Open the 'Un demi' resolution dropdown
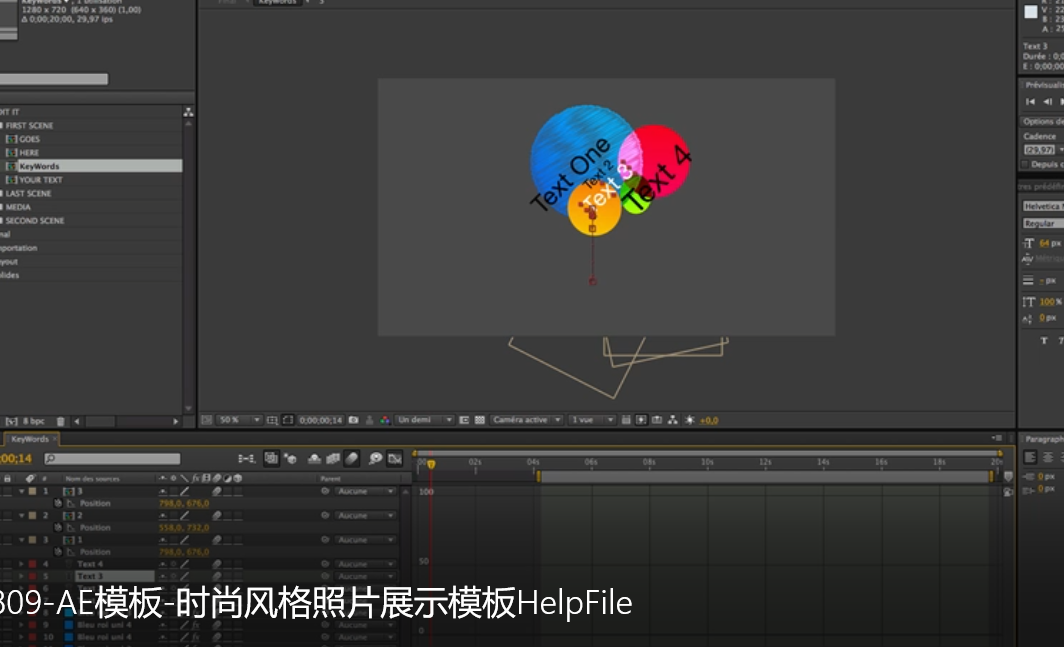Viewport: 1064px width, 647px height. pos(424,420)
